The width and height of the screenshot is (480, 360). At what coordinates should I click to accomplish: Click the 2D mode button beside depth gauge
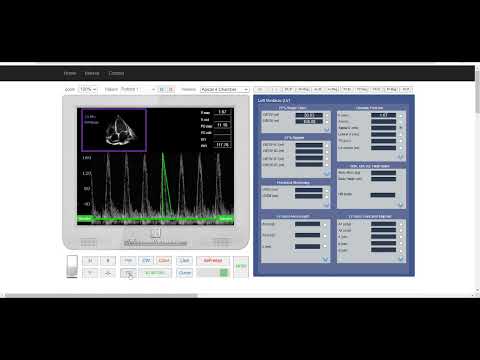coord(90,261)
